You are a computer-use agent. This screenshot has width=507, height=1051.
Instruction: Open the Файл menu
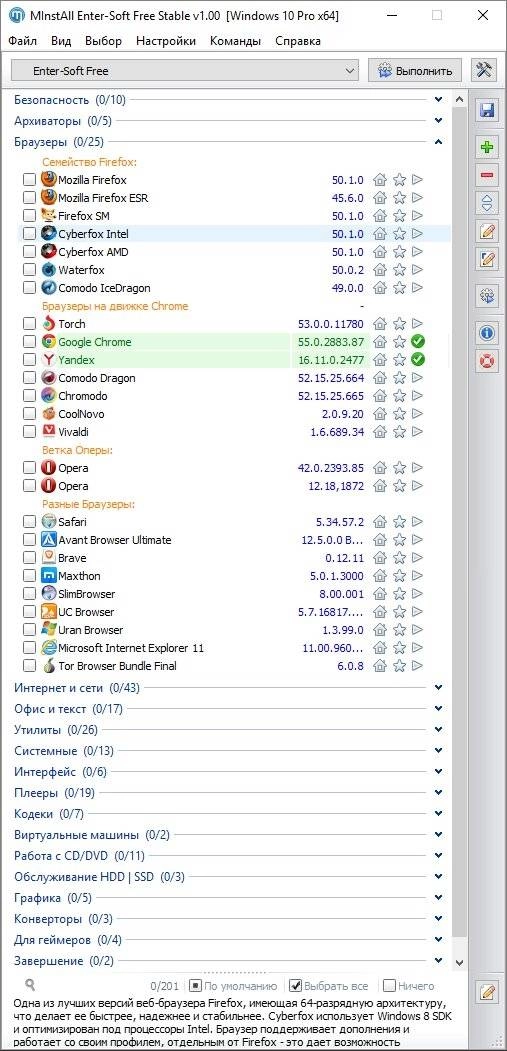[23, 41]
